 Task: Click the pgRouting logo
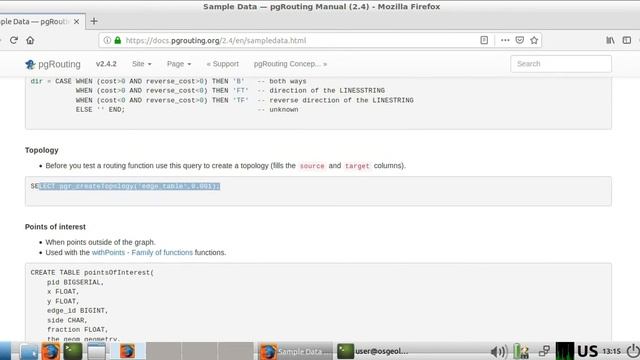click(53, 64)
